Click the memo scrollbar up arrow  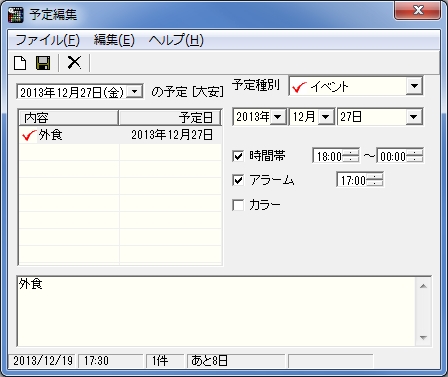coord(423,286)
